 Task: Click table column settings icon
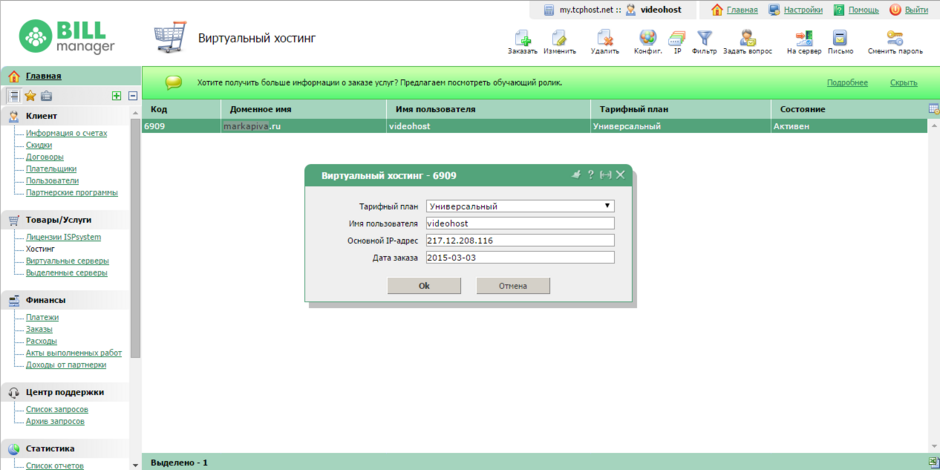933,109
